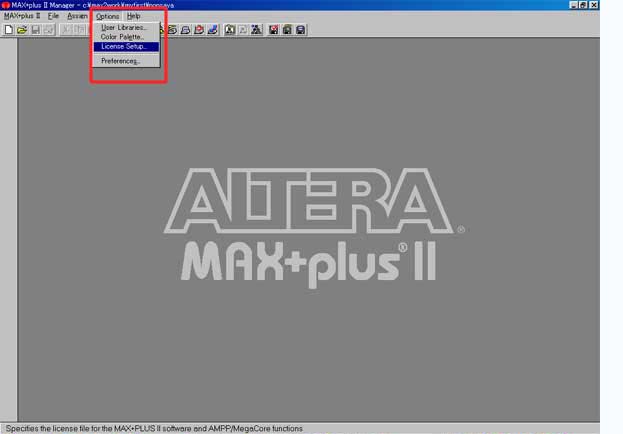Close the open Options menu
Image resolution: width=623 pixels, height=434 pixels.
pyautogui.click(x=107, y=16)
